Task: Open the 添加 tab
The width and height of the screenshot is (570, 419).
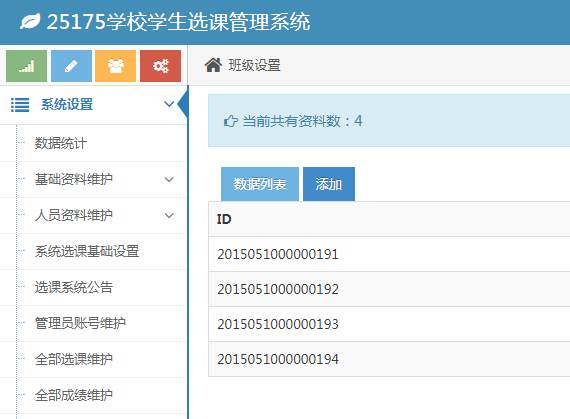Action: coord(329,184)
